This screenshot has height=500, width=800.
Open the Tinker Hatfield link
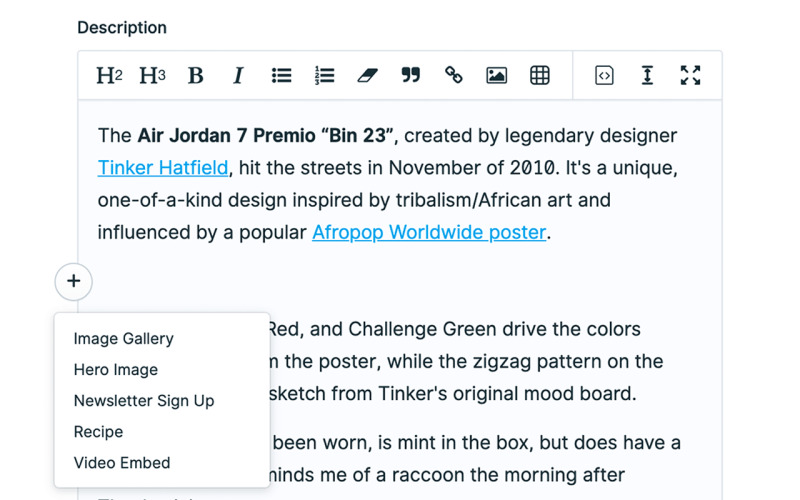[163, 168]
